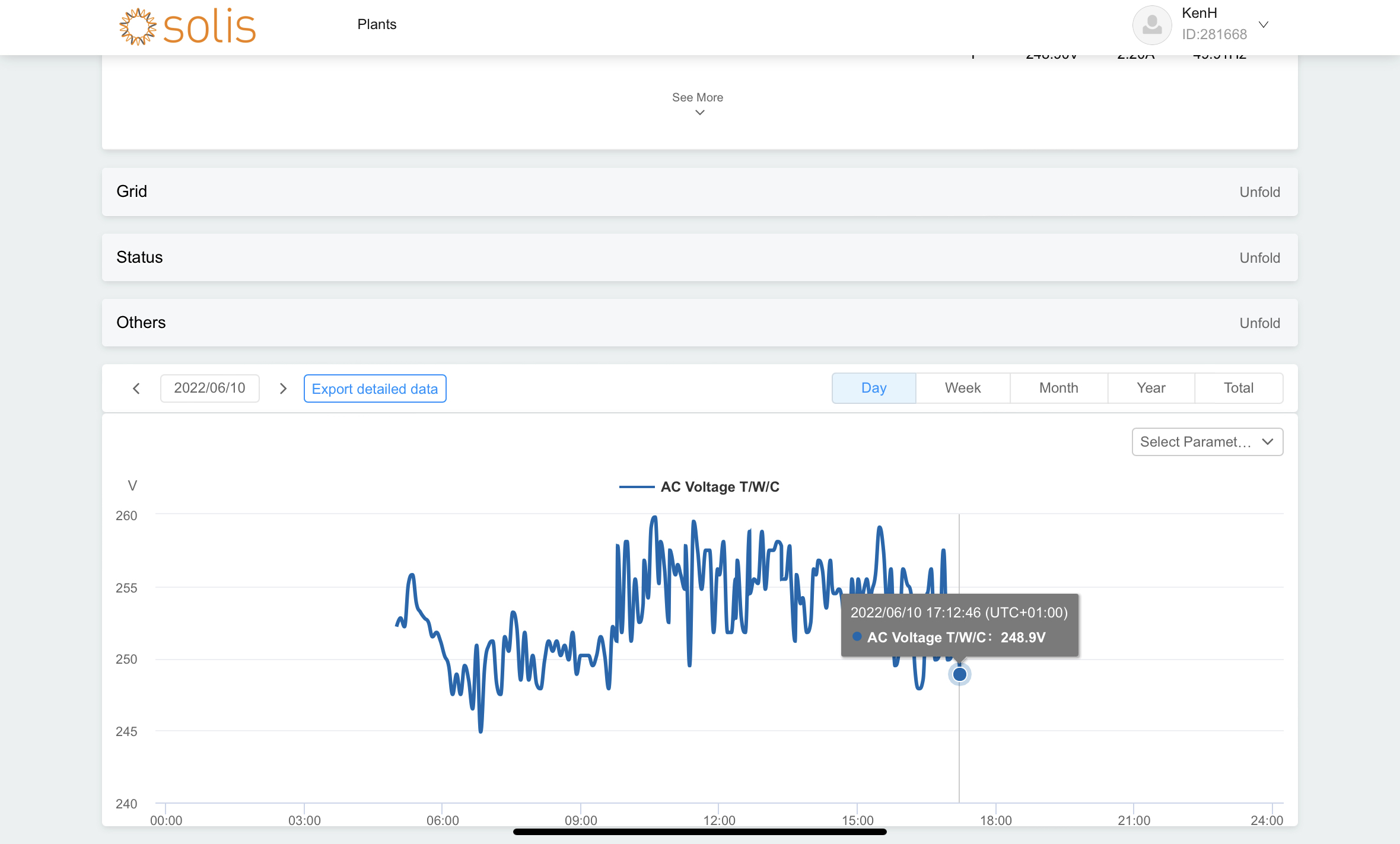Click the 248.9V tooltip value

pos(1023,638)
